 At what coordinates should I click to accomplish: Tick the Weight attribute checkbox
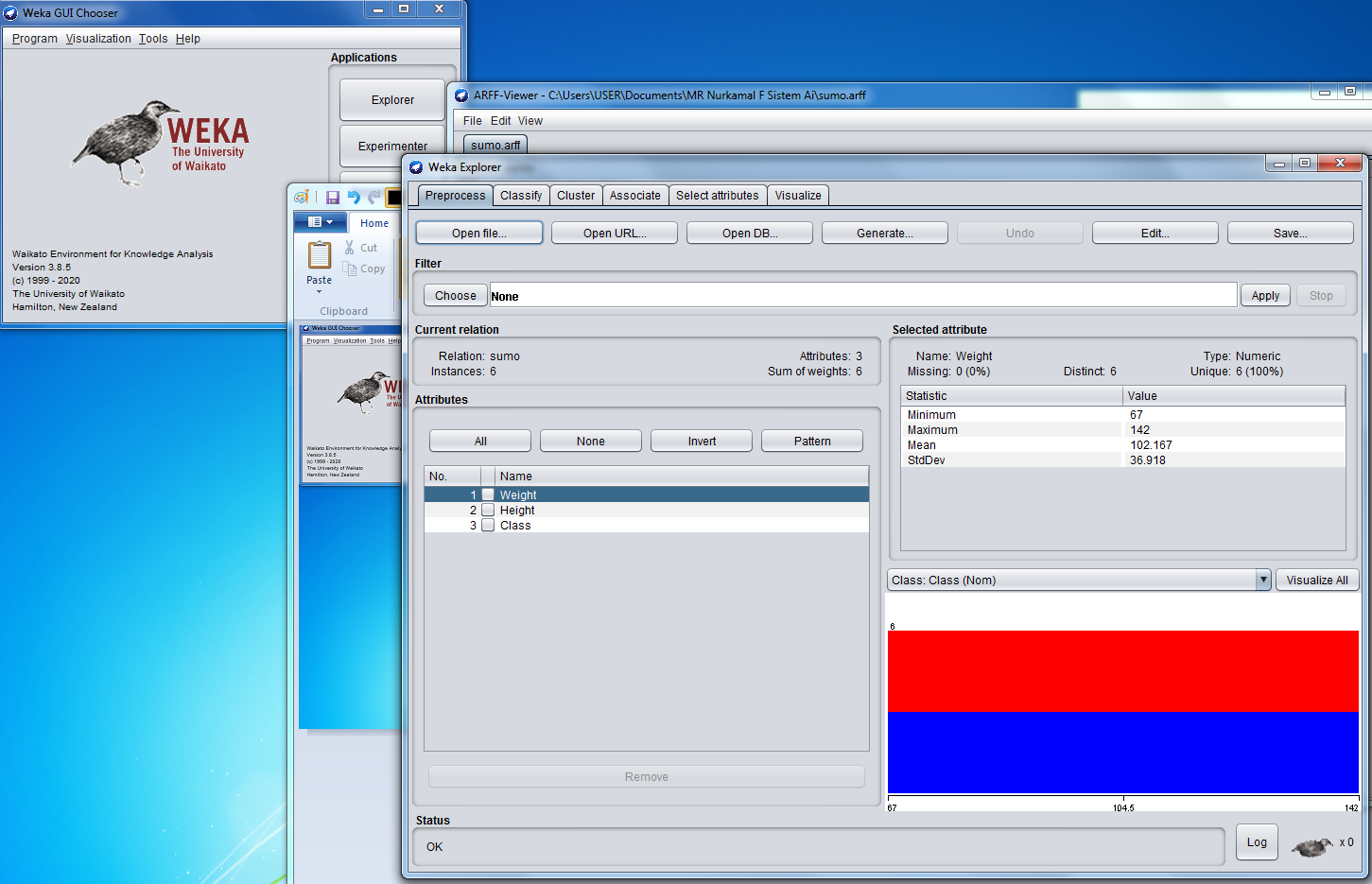pyautogui.click(x=488, y=494)
